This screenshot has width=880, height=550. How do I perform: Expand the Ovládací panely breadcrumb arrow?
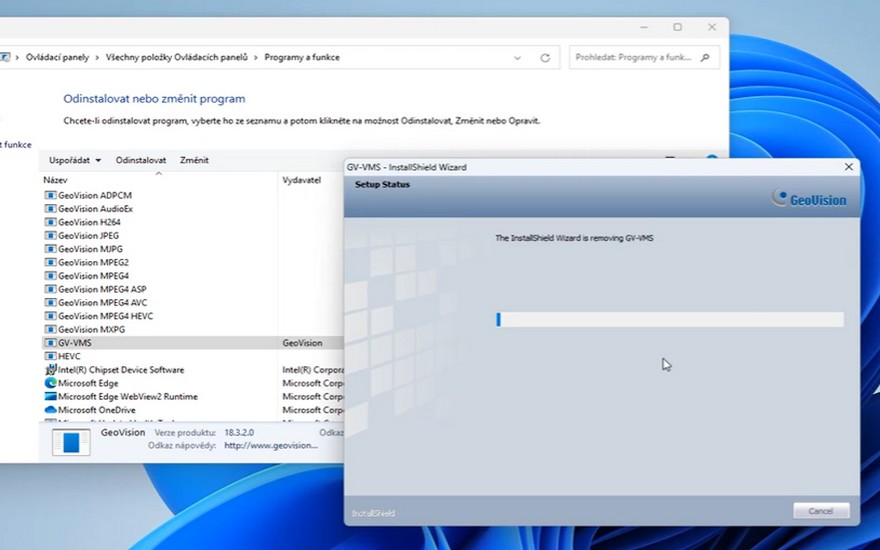click(x=97, y=58)
